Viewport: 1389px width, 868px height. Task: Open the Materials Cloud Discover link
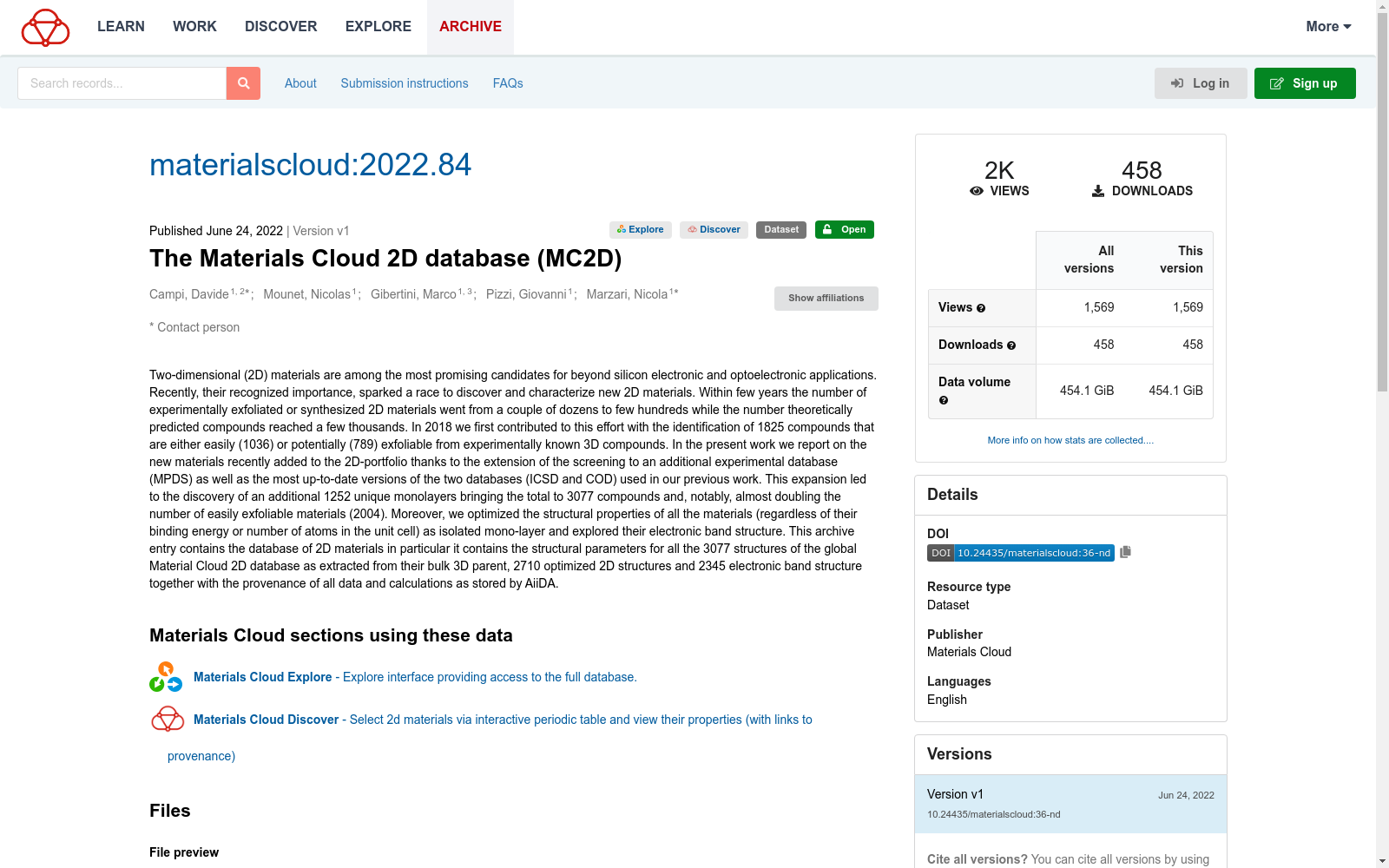tap(503, 720)
